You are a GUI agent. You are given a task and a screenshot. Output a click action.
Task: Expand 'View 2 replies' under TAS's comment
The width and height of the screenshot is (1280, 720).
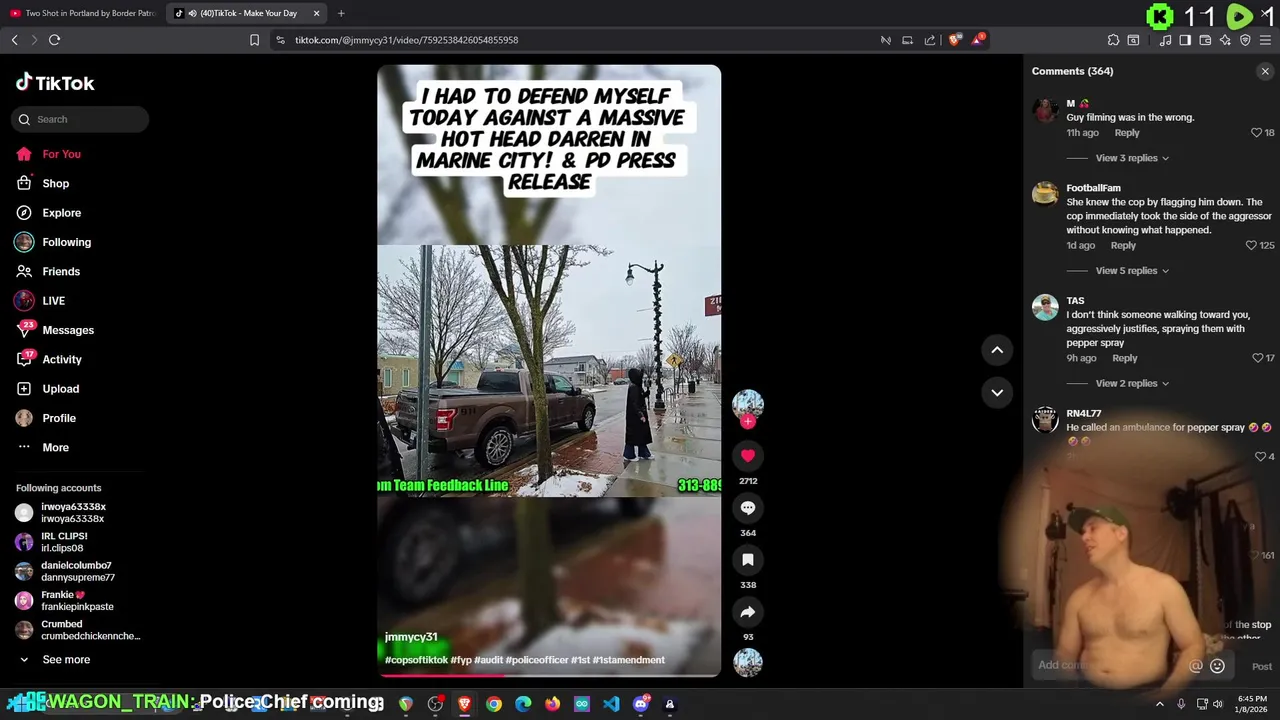pyautogui.click(x=1132, y=384)
